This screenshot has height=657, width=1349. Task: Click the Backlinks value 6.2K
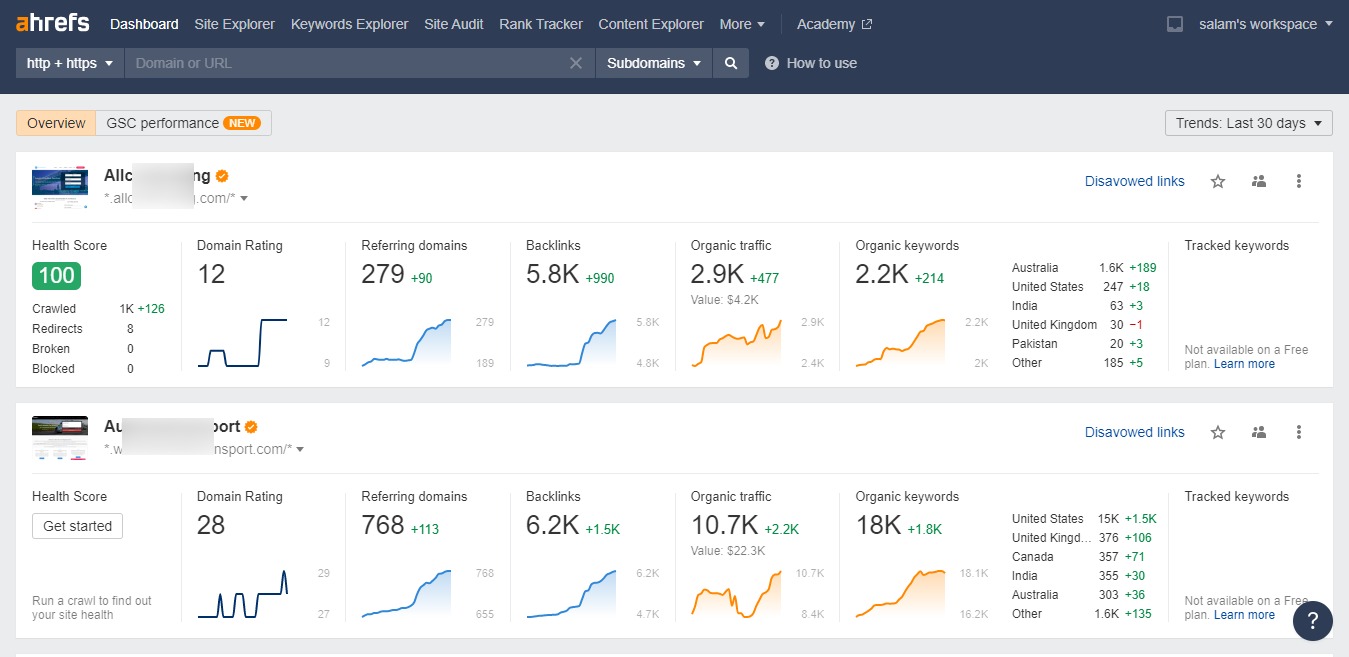pos(553,525)
